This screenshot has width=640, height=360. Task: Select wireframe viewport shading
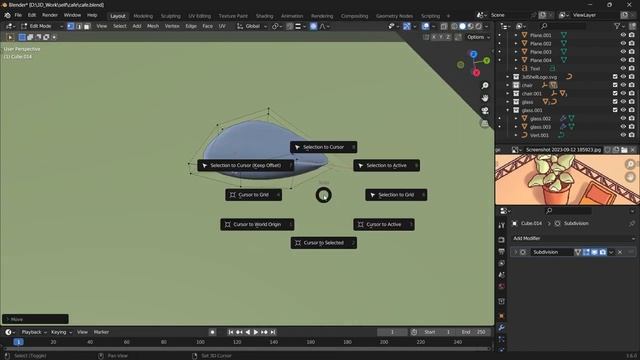point(454,26)
